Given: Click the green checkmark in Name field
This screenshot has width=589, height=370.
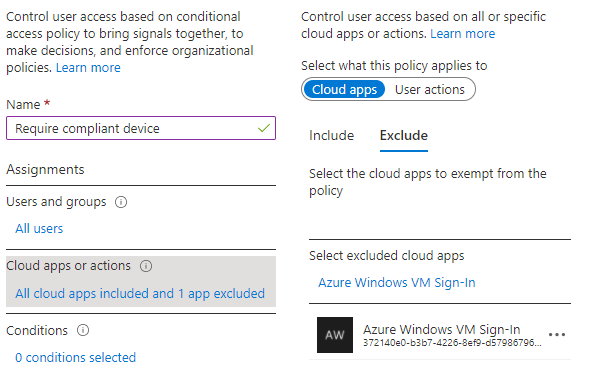Looking at the screenshot, I should click(x=264, y=128).
